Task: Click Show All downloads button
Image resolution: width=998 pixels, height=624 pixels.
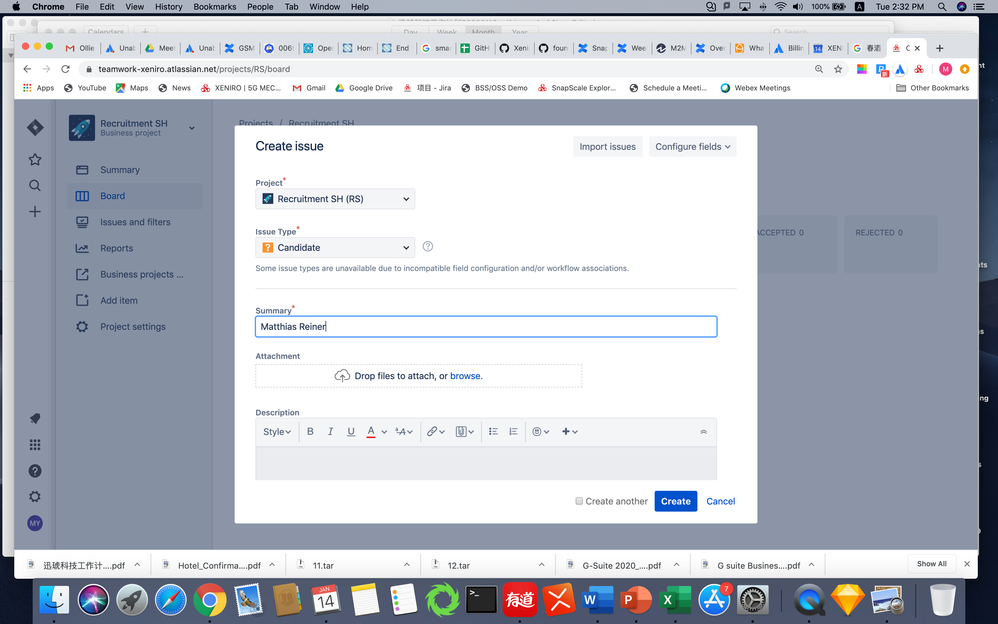Action: point(931,564)
